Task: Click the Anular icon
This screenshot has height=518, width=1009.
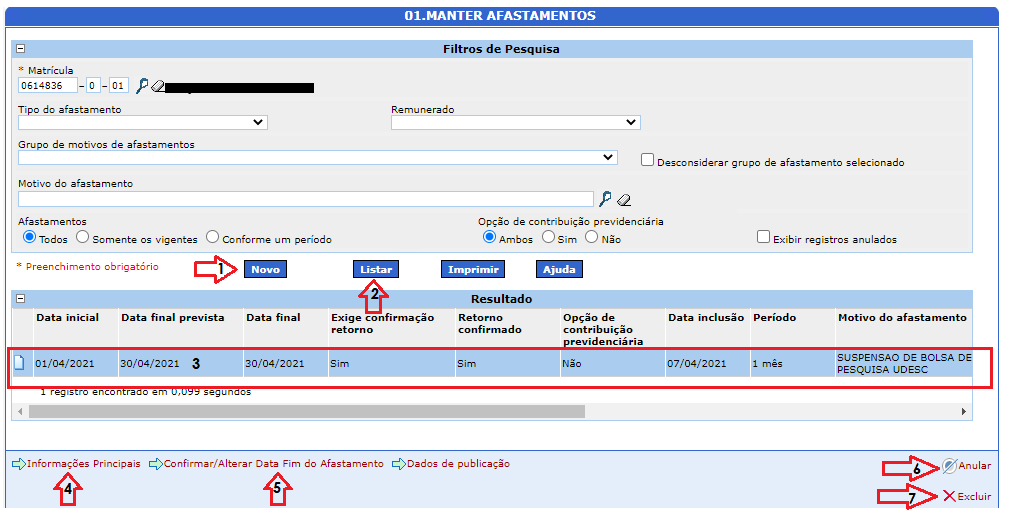Action: (x=948, y=466)
